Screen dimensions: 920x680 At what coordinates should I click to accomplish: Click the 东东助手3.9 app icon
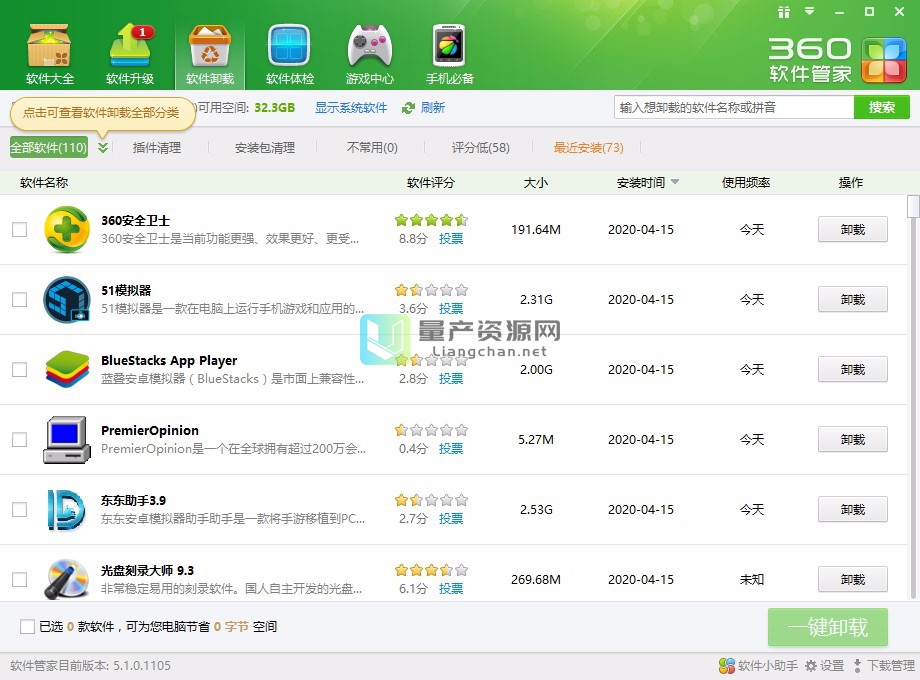pyautogui.click(x=67, y=509)
